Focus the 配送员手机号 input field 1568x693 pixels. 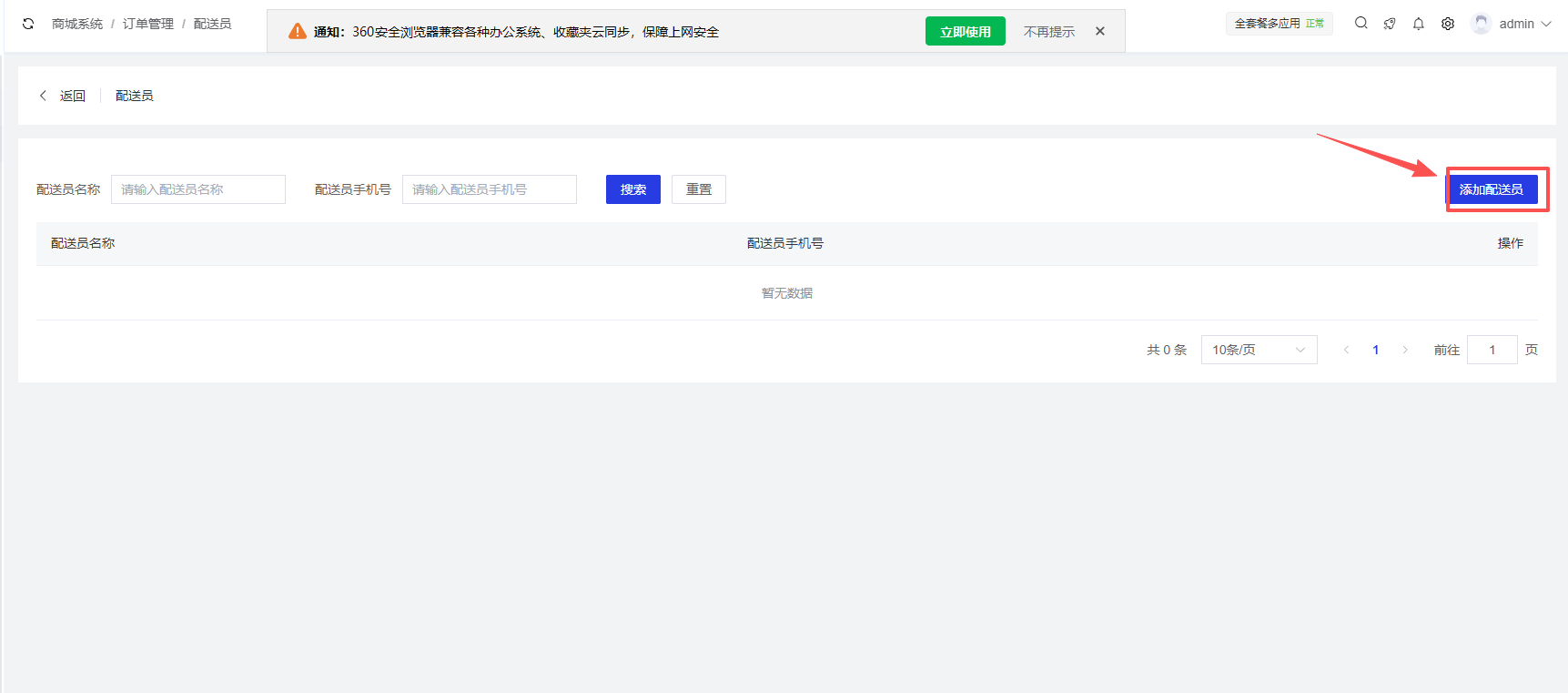click(x=489, y=189)
